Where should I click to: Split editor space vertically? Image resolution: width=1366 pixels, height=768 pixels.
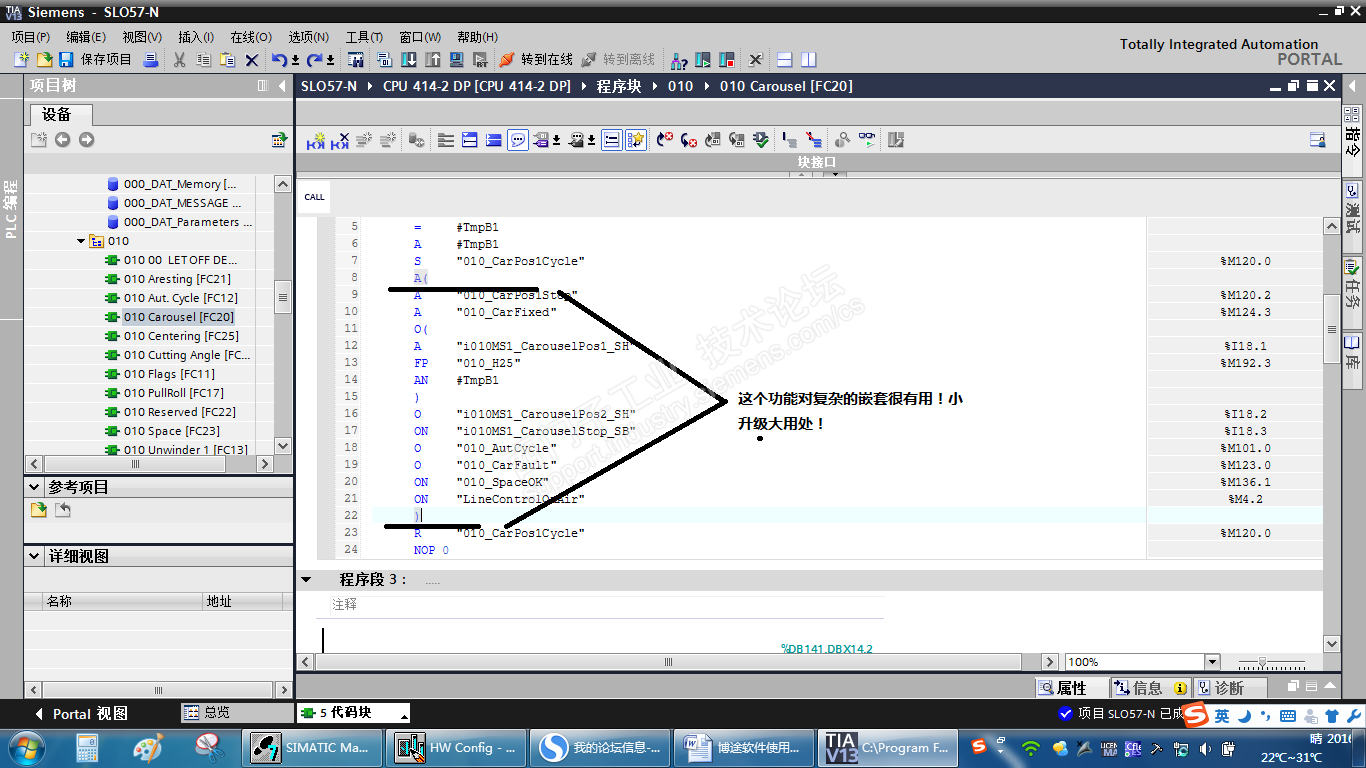[x=808, y=60]
